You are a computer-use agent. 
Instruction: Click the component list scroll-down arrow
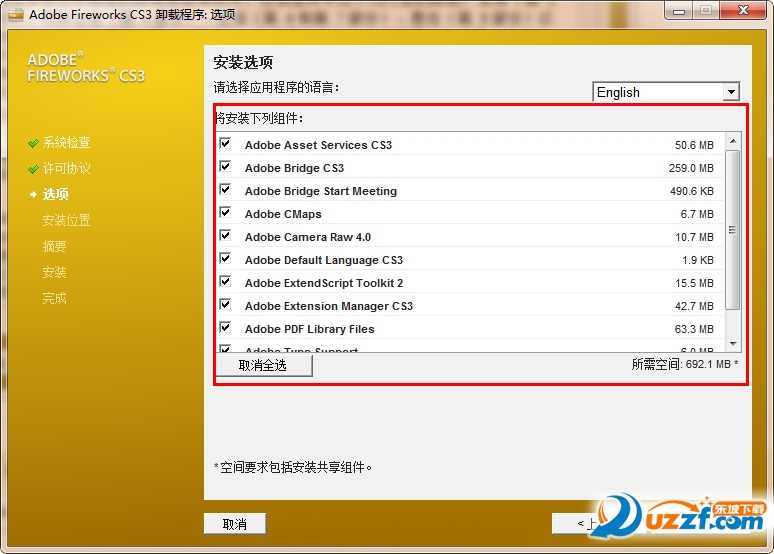(733, 344)
